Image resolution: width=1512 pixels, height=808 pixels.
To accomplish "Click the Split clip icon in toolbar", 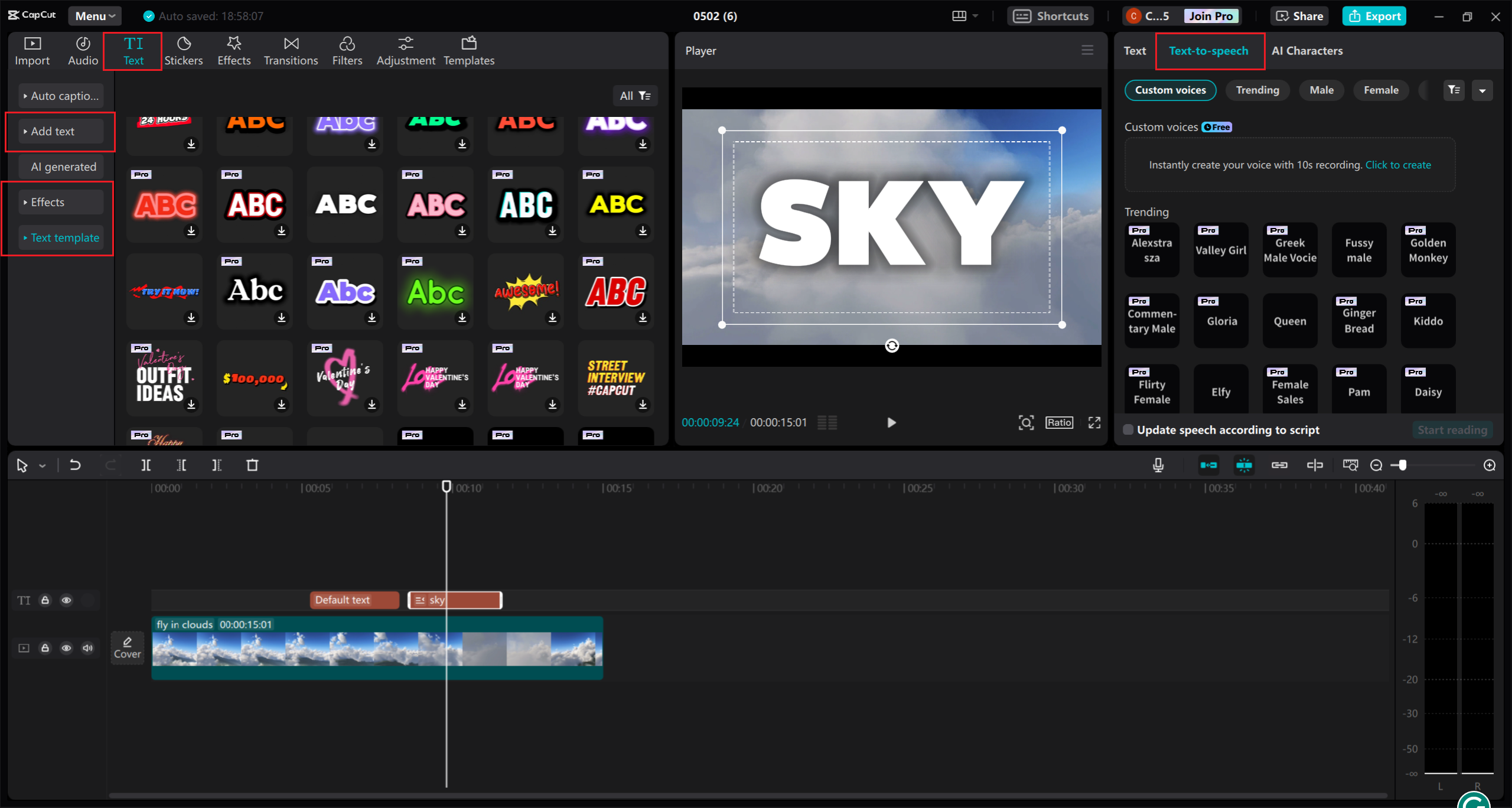I will coord(146,465).
